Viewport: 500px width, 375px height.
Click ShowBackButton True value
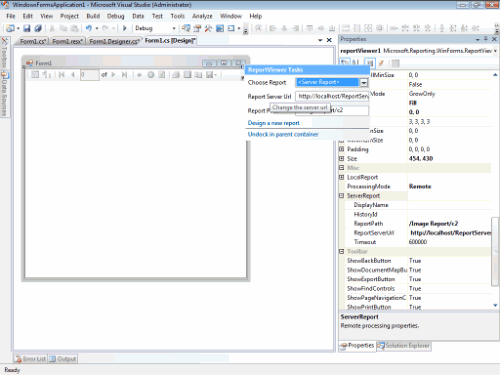[x=415, y=261]
